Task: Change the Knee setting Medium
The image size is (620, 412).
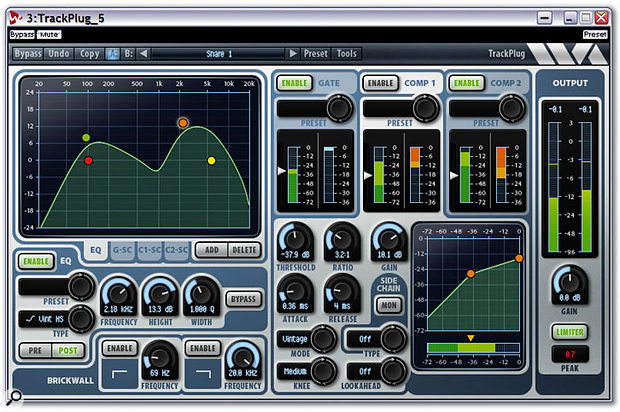Action: pyautogui.click(x=306, y=371)
